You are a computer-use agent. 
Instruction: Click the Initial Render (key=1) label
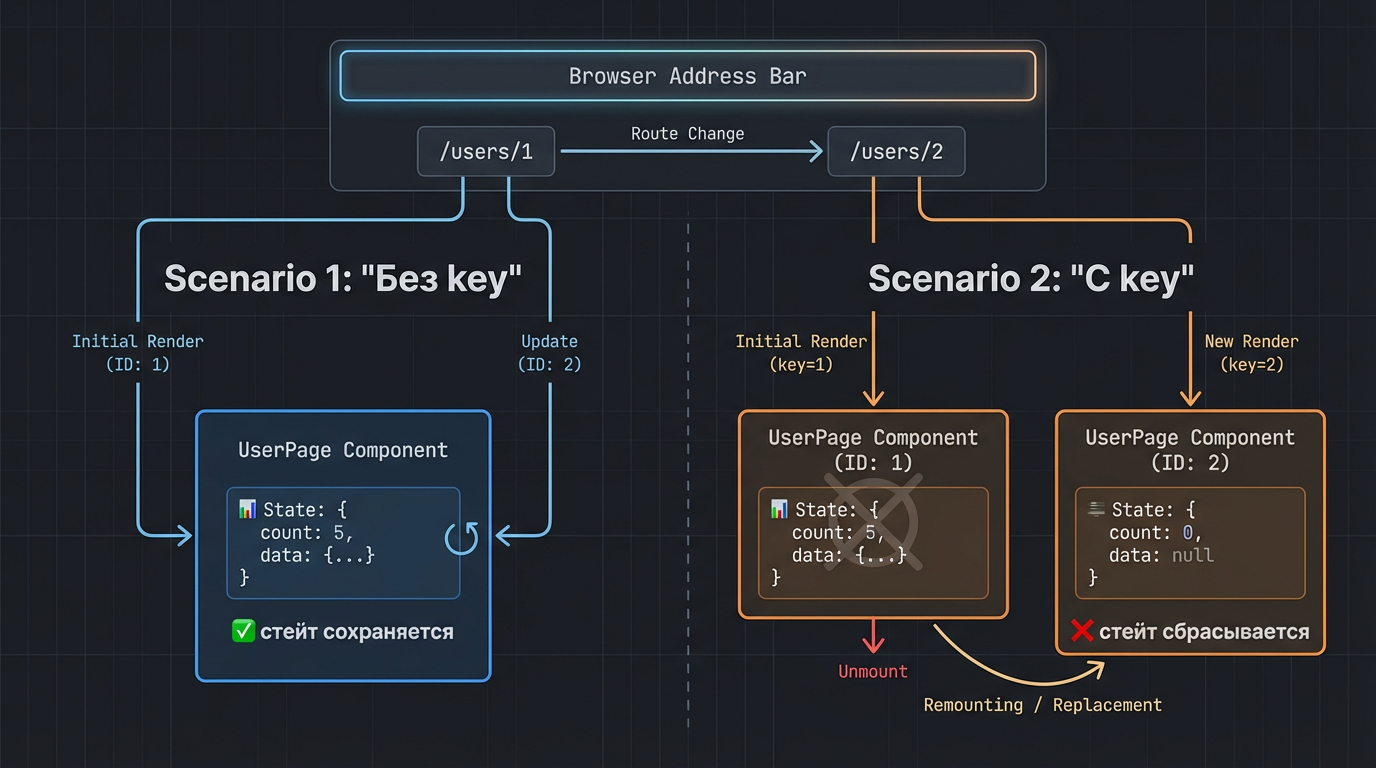coord(801,353)
